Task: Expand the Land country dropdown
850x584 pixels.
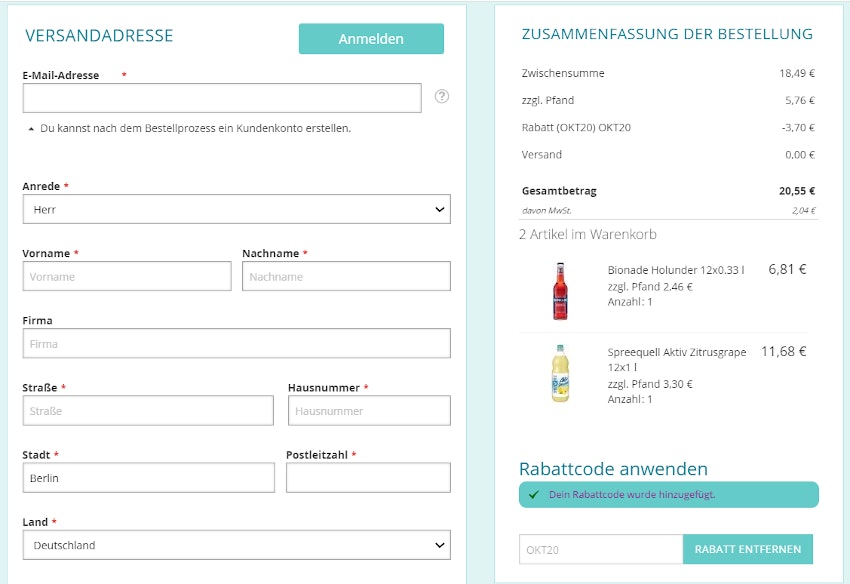Action: (236, 545)
